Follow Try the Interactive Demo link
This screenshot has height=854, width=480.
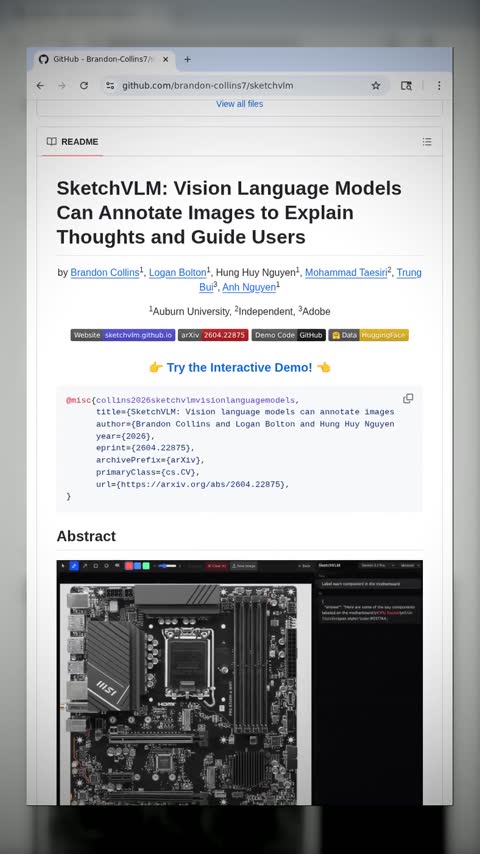(240, 368)
